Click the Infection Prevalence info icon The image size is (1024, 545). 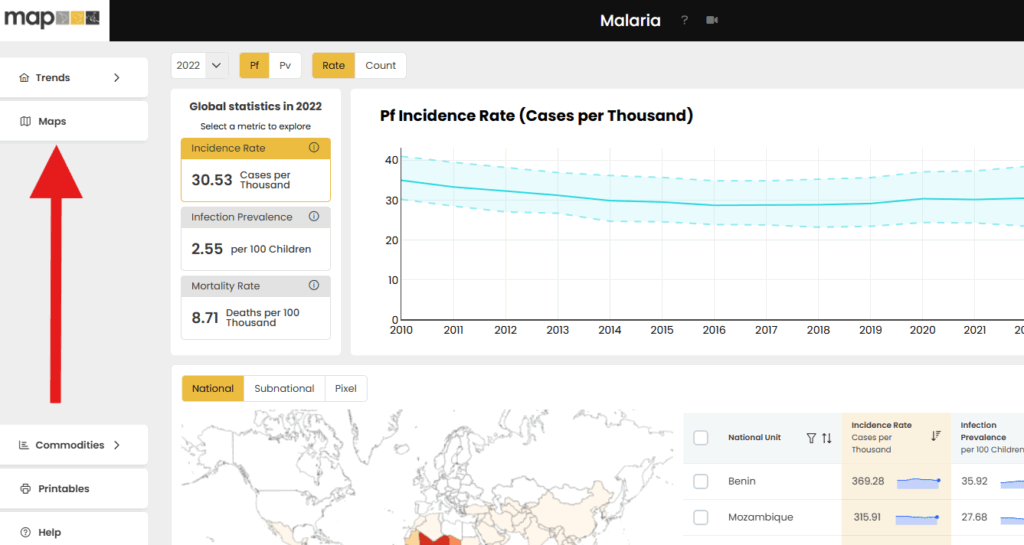click(314, 217)
